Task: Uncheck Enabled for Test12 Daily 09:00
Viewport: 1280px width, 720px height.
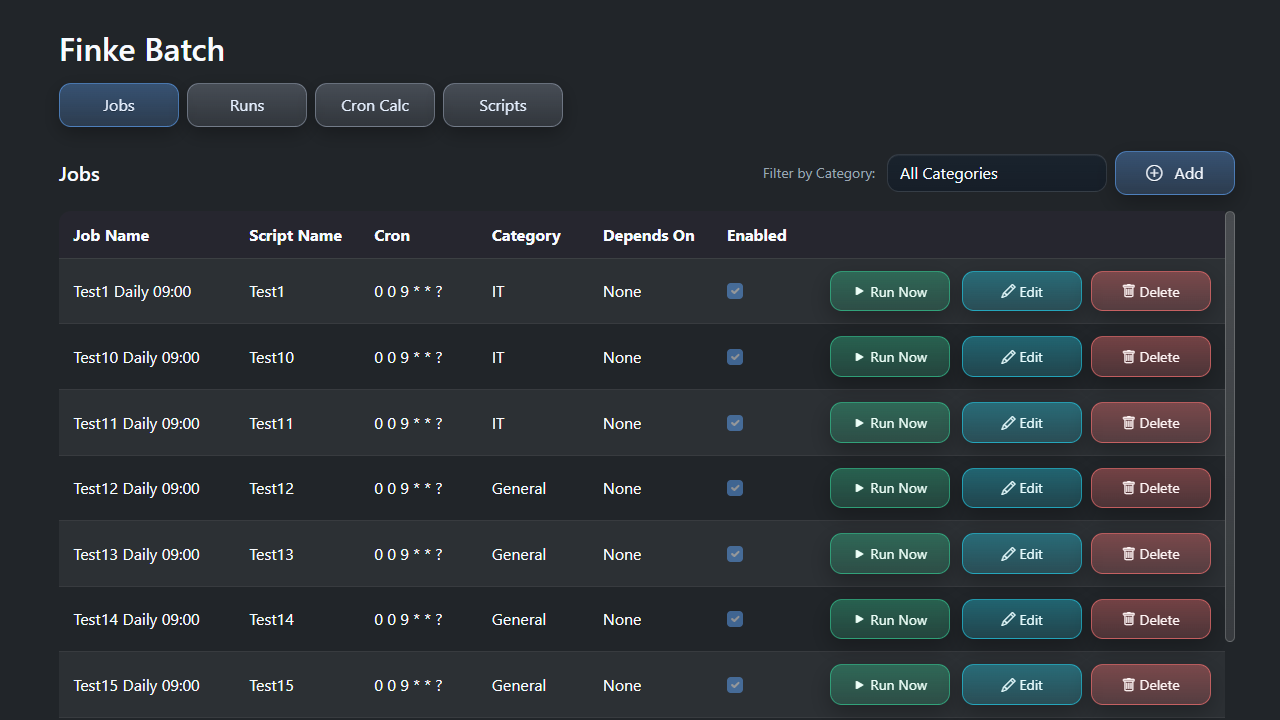Action: pos(735,488)
